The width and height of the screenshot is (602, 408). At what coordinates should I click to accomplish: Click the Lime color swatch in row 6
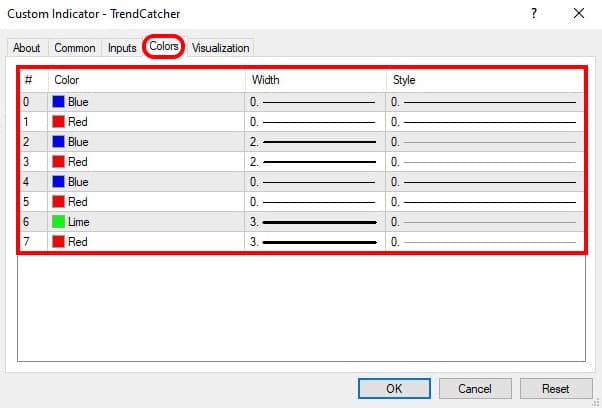click(x=58, y=221)
